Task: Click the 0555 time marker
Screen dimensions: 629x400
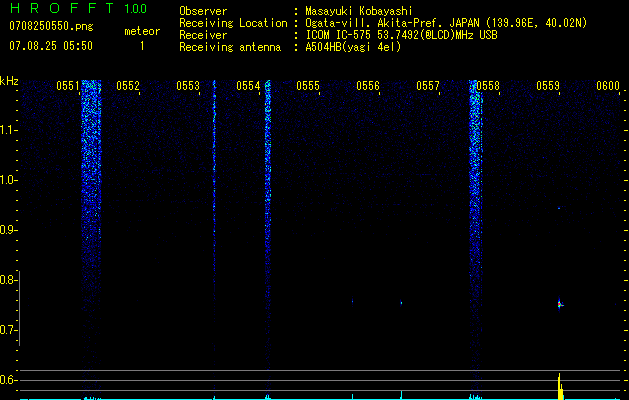Action: pyautogui.click(x=308, y=86)
